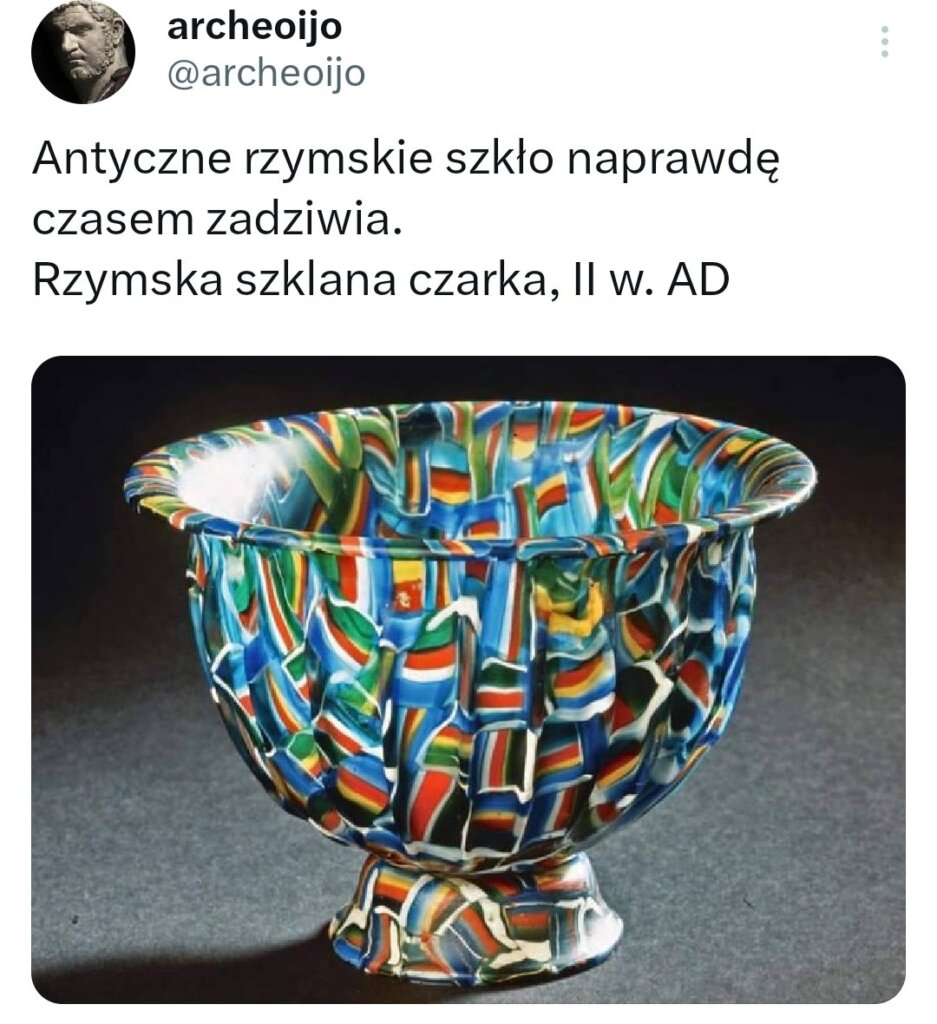937x1024 pixels.
Task: Click the "AD" text ending the caption
Action: [x=698, y=281]
